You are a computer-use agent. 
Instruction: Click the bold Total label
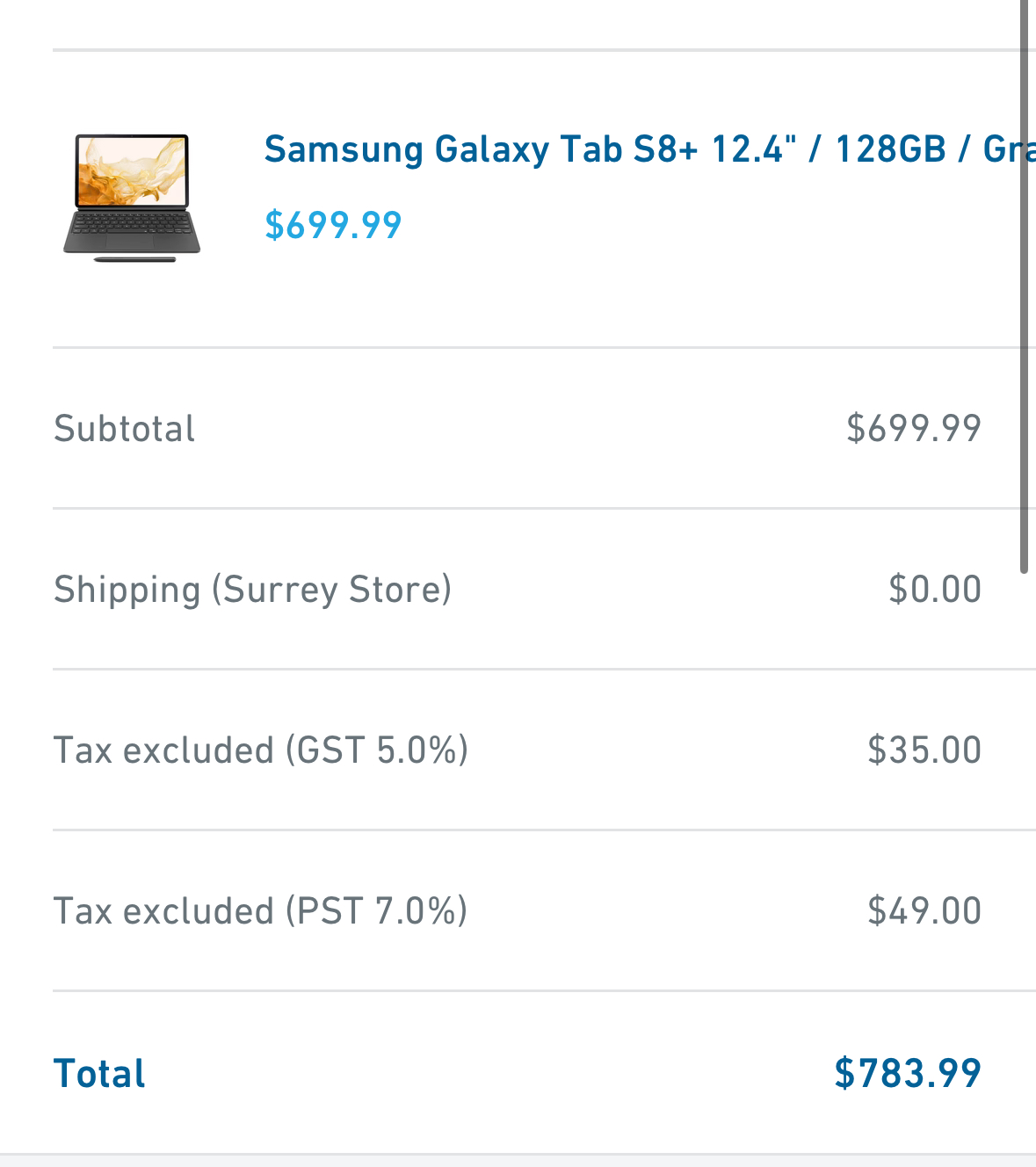(99, 1074)
